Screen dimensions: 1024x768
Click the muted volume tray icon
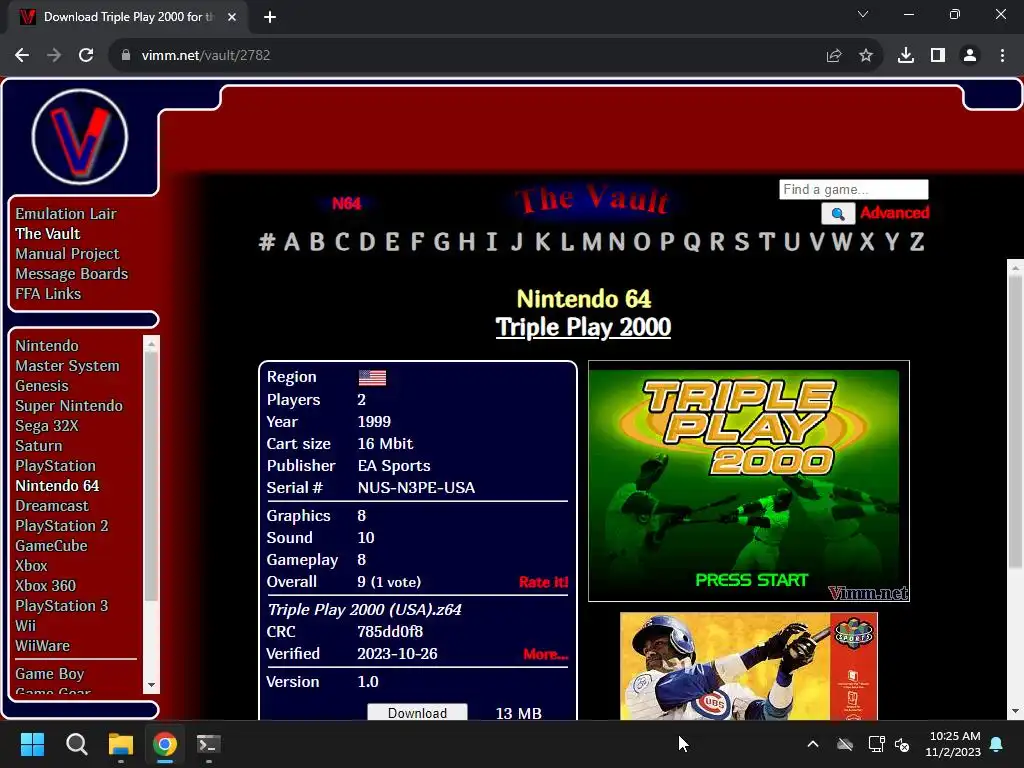coord(903,744)
